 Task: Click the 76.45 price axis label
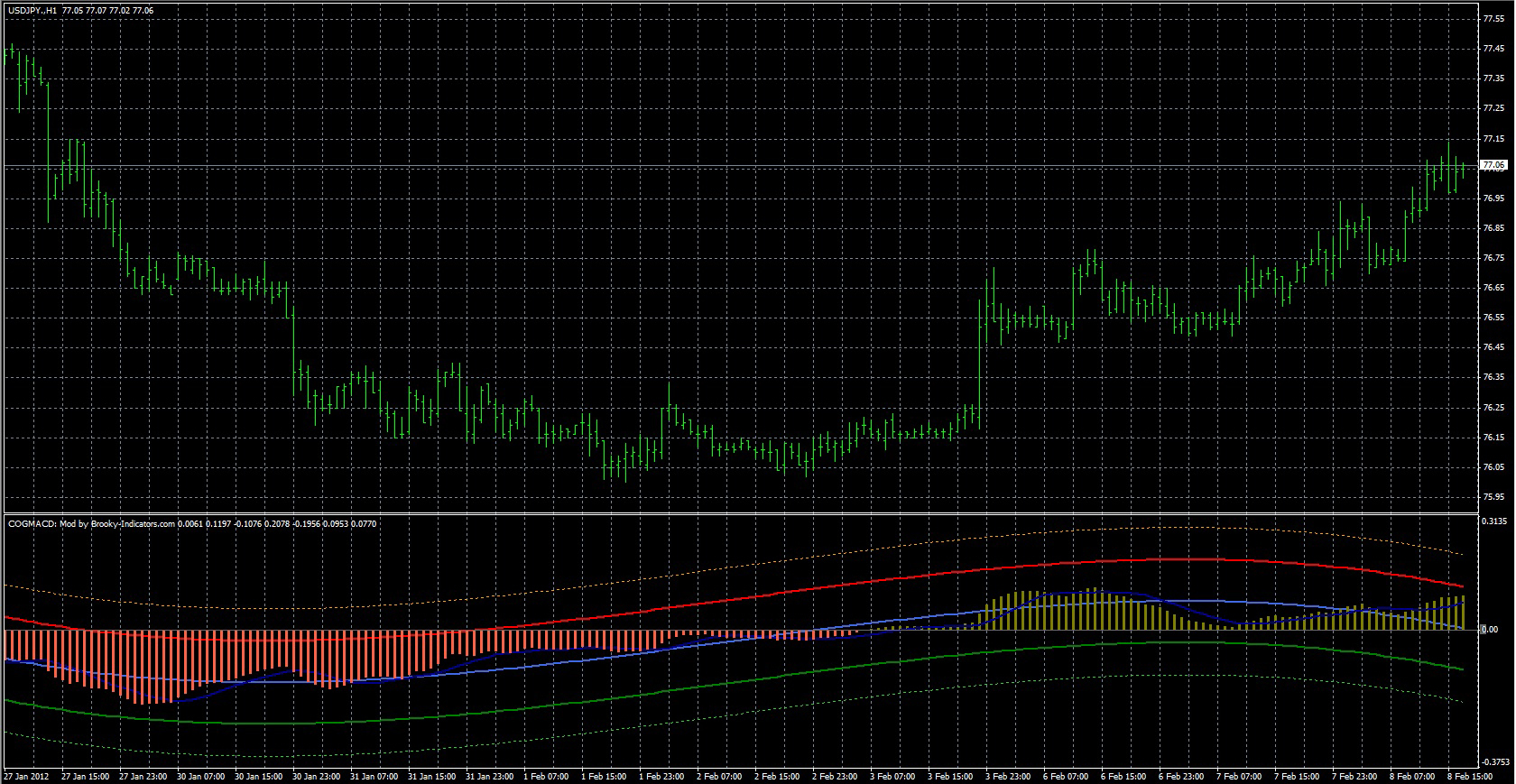click(x=1493, y=347)
